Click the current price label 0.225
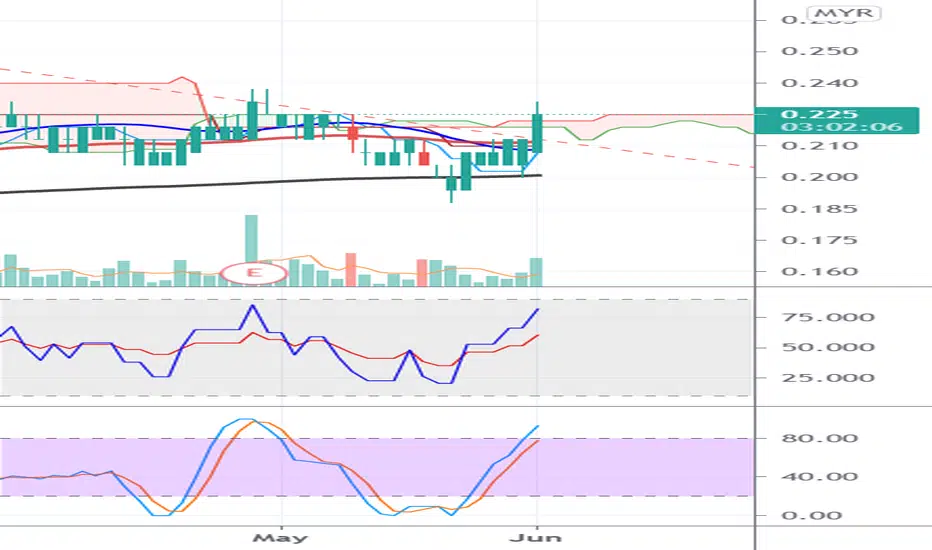This screenshot has width=932, height=550. click(x=820, y=114)
